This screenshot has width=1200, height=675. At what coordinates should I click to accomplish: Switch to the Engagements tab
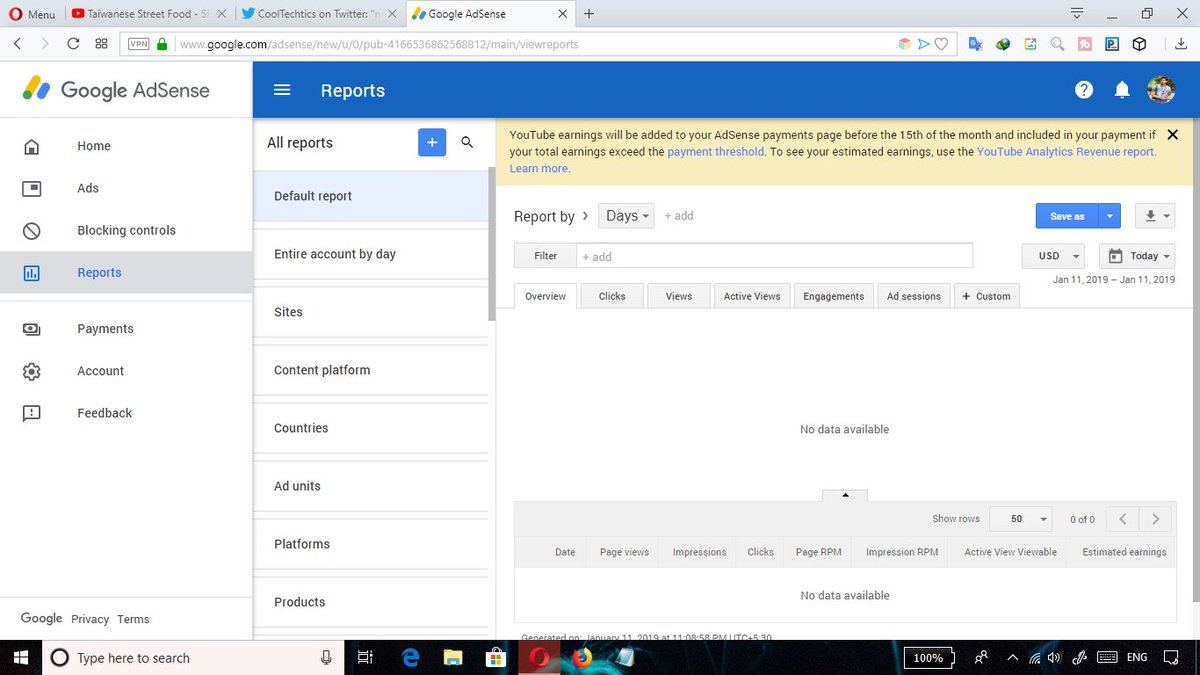834,296
